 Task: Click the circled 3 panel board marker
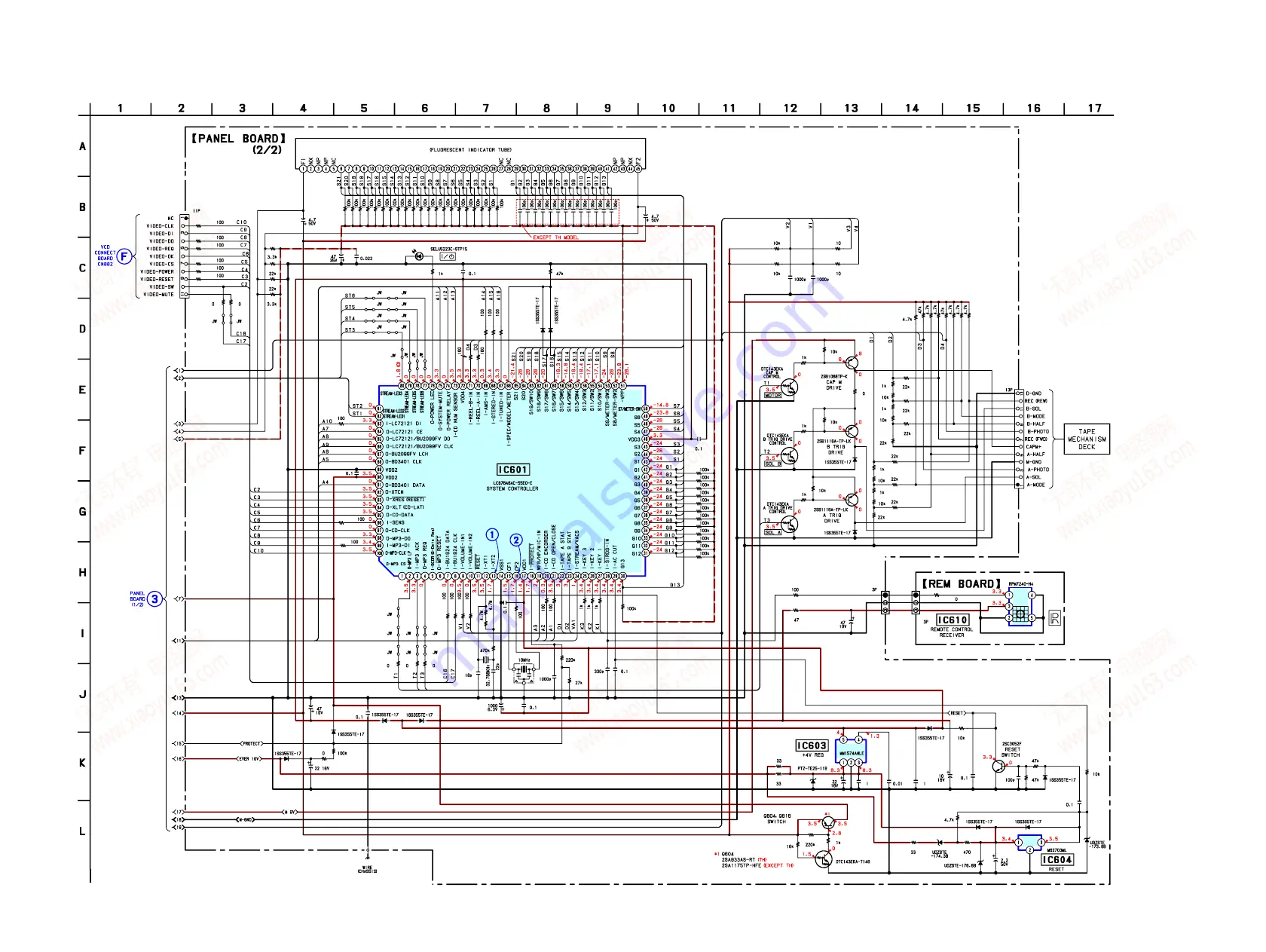154,599
